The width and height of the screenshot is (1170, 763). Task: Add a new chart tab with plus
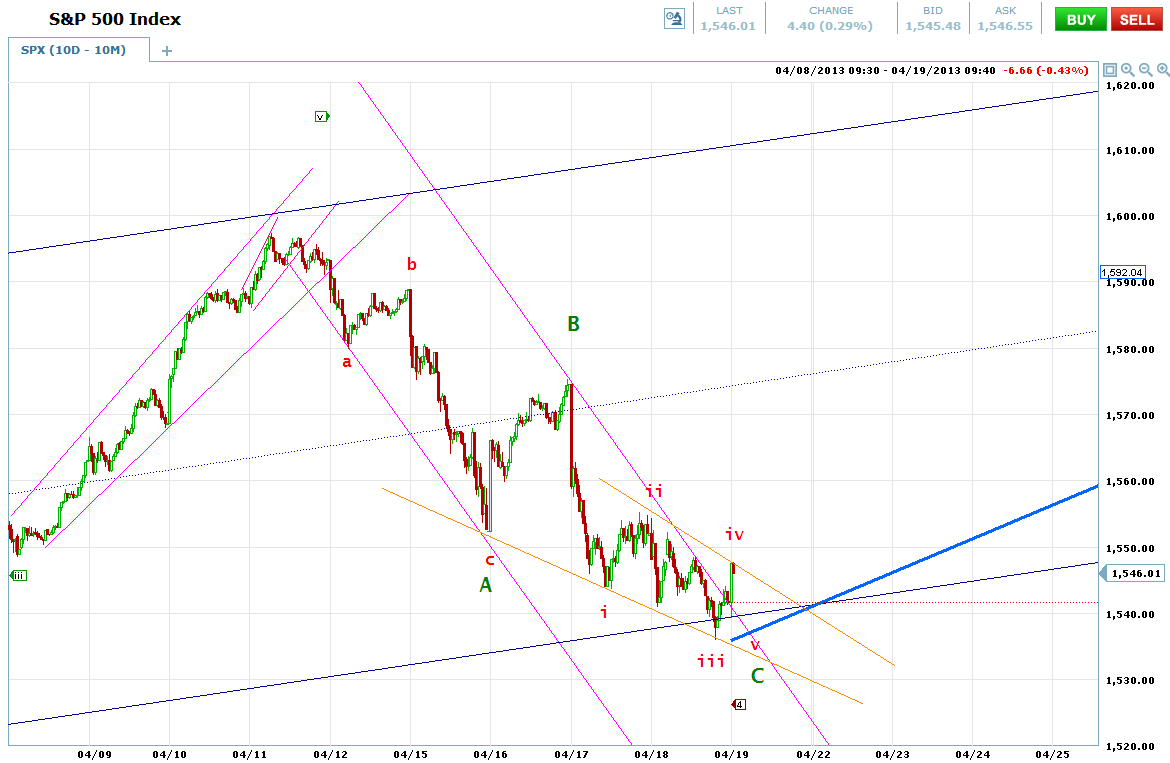point(167,51)
